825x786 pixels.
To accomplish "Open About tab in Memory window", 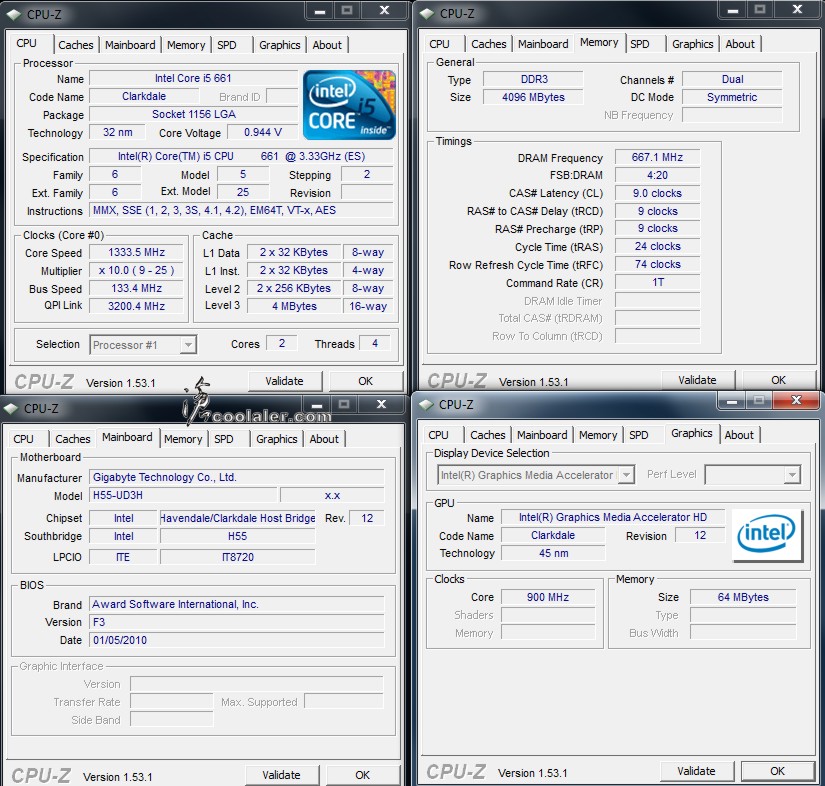I will 740,44.
